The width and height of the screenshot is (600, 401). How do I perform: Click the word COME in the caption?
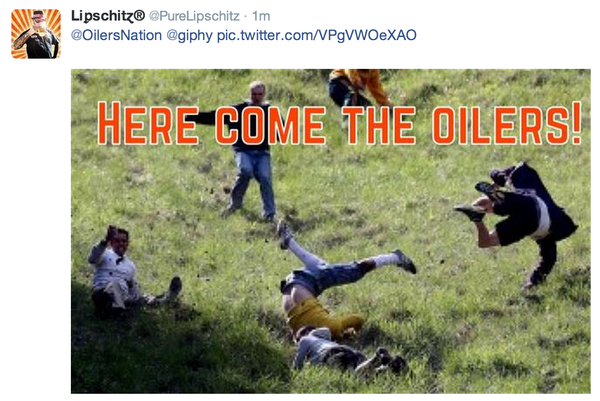point(271,125)
